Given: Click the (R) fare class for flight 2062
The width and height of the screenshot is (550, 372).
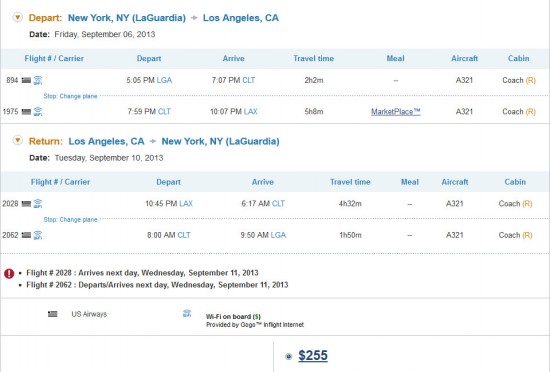Looking at the screenshot, I should point(527,235).
